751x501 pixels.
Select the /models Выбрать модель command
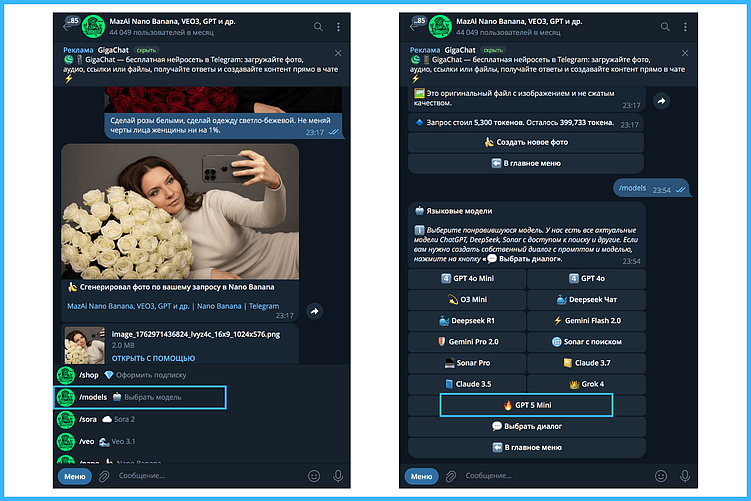pos(140,397)
